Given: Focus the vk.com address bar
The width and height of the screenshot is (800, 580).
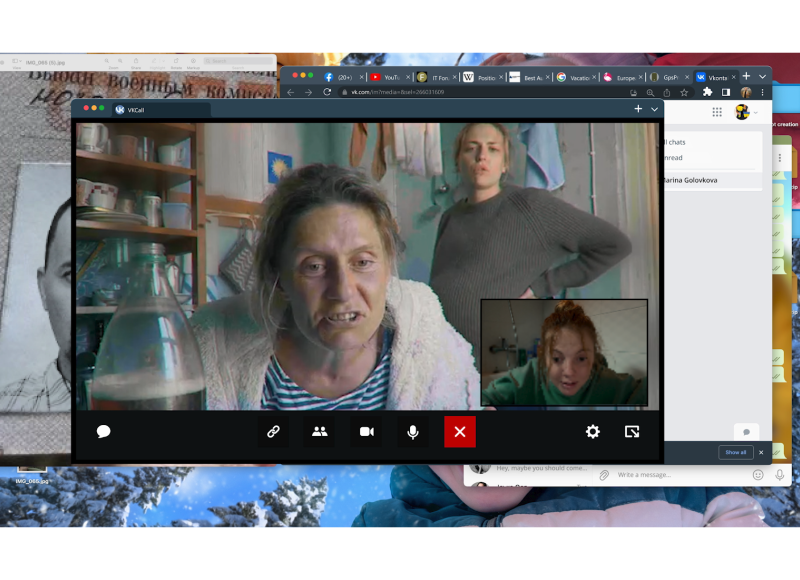Looking at the screenshot, I should coord(480,92).
